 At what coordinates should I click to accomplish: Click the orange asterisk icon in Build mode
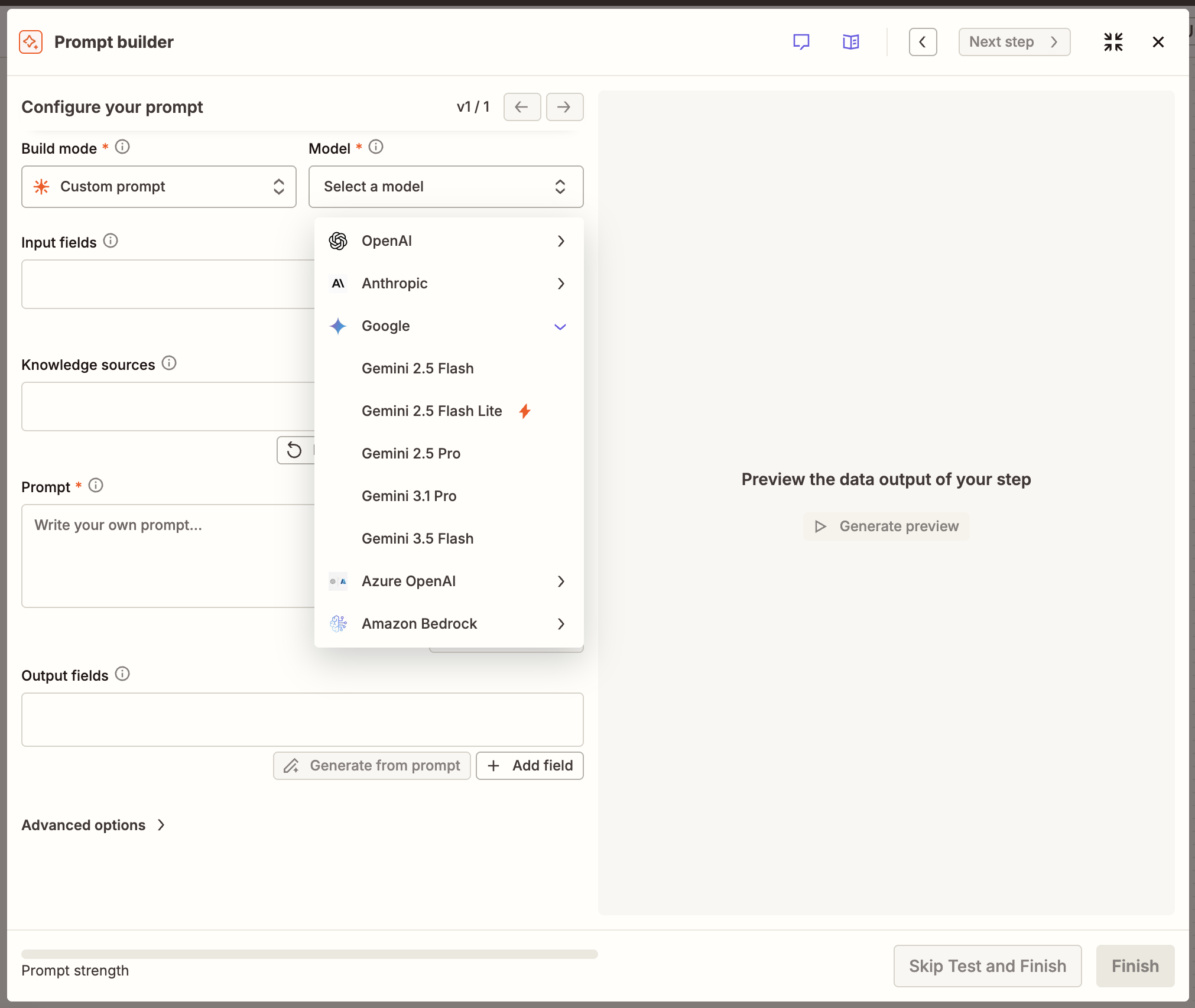[x=41, y=187]
